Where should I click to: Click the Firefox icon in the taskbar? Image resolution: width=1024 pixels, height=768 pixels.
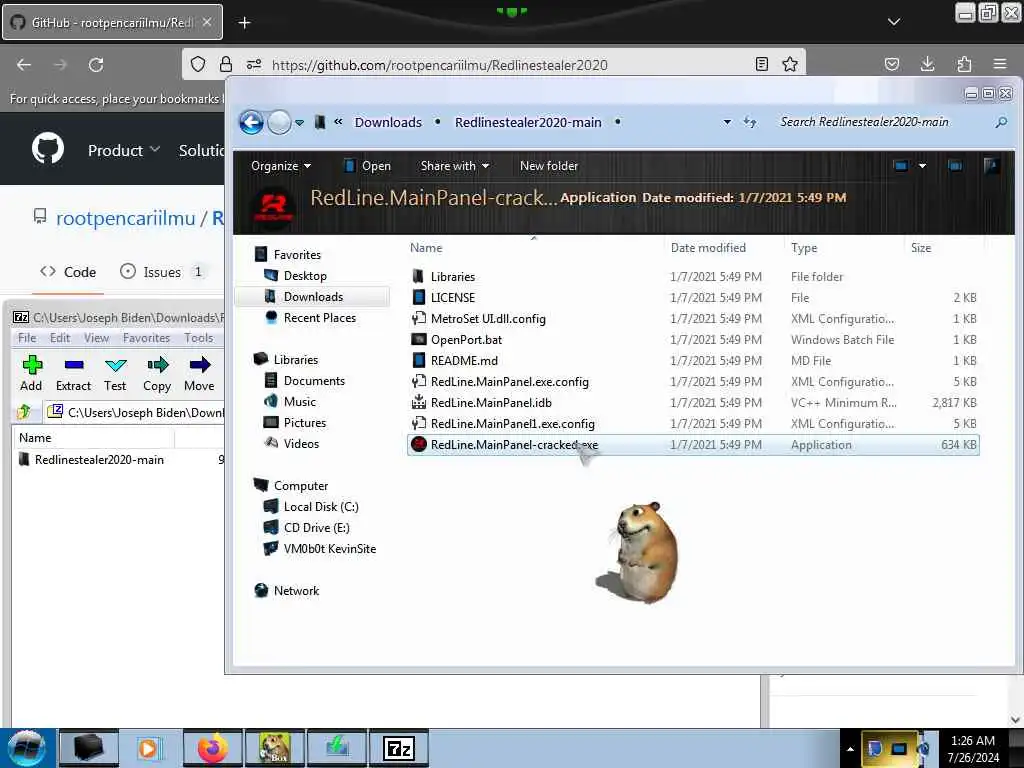212,748
